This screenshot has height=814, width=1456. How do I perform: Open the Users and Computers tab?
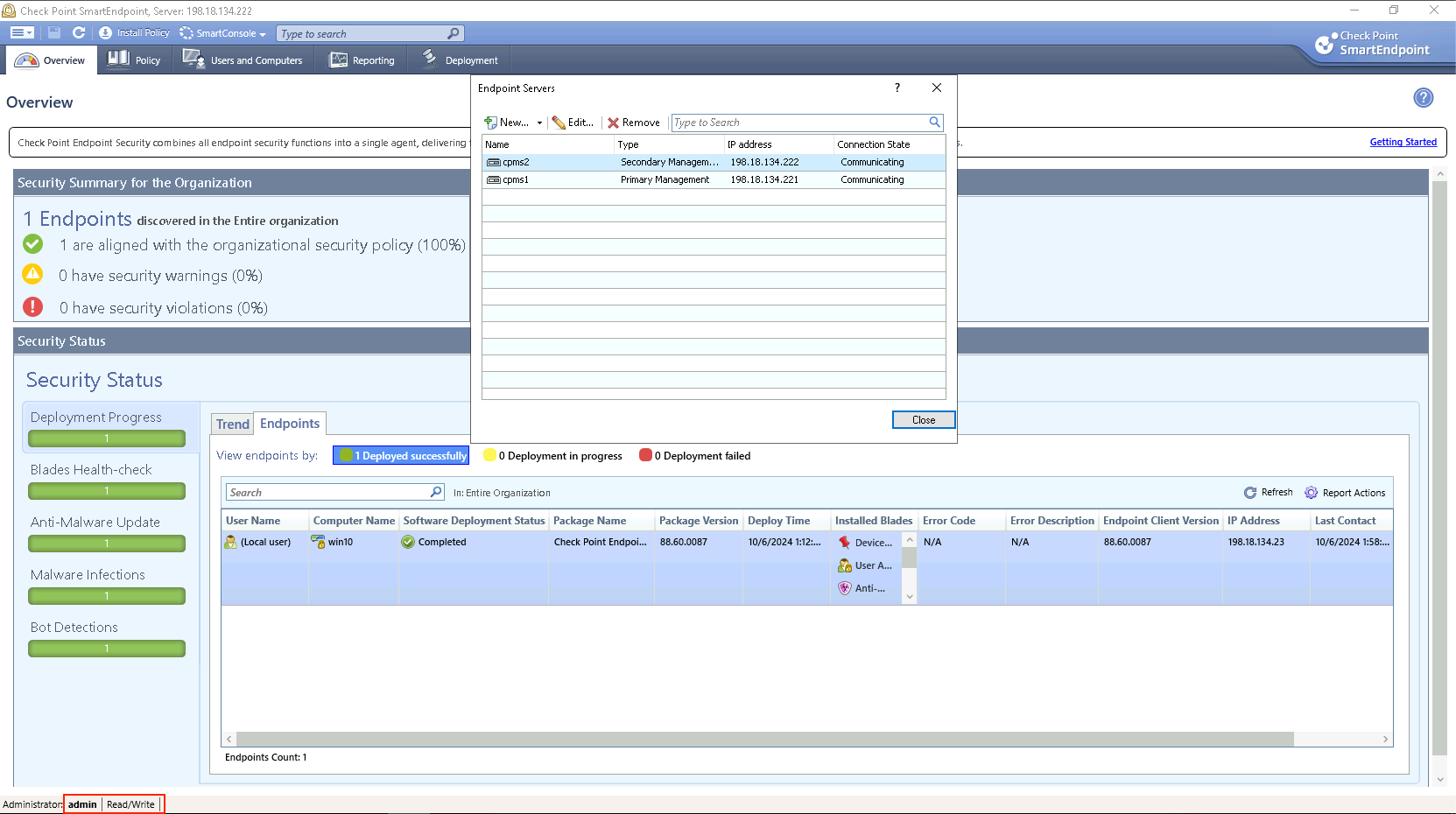tap(243, 60)
